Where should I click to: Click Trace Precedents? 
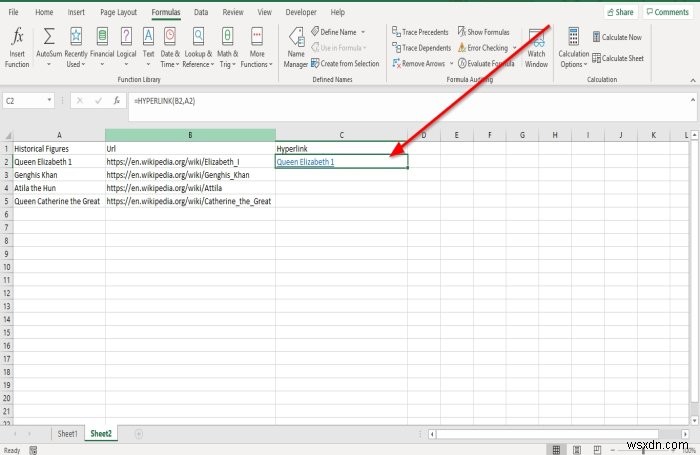click(420, 32)
